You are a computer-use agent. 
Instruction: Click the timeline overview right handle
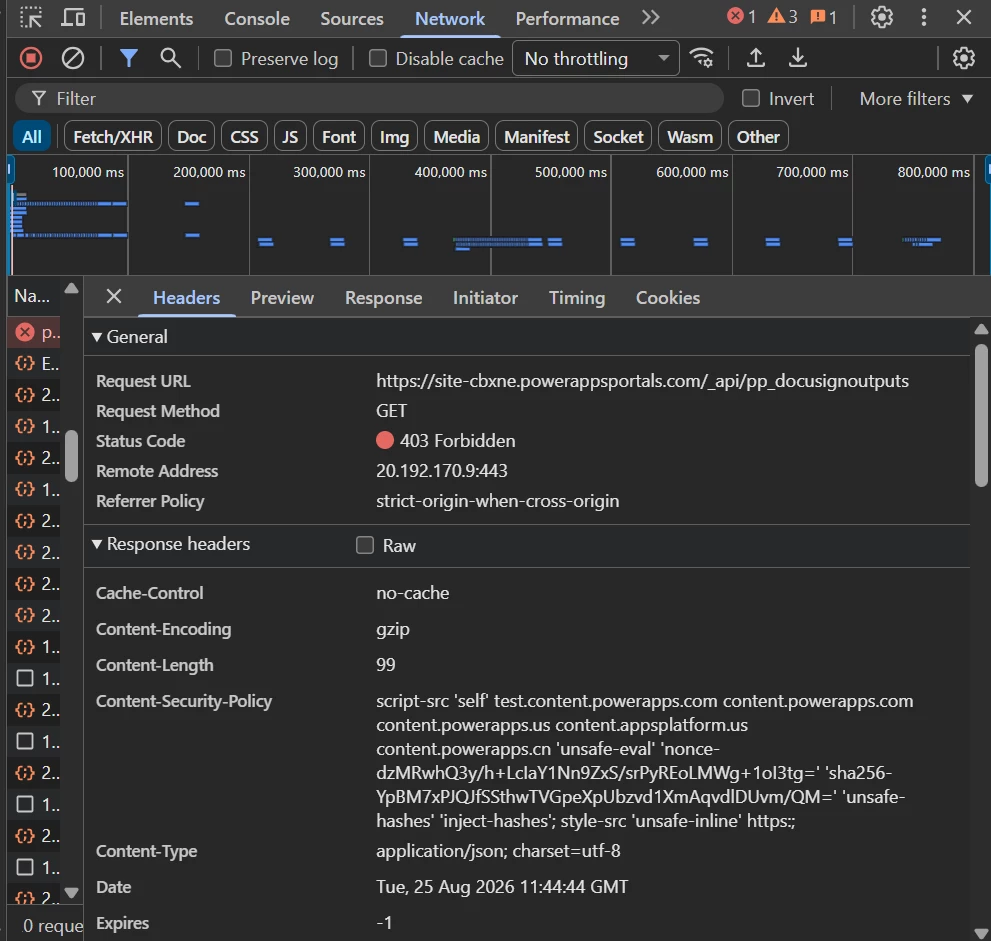[x=987, y=171]
